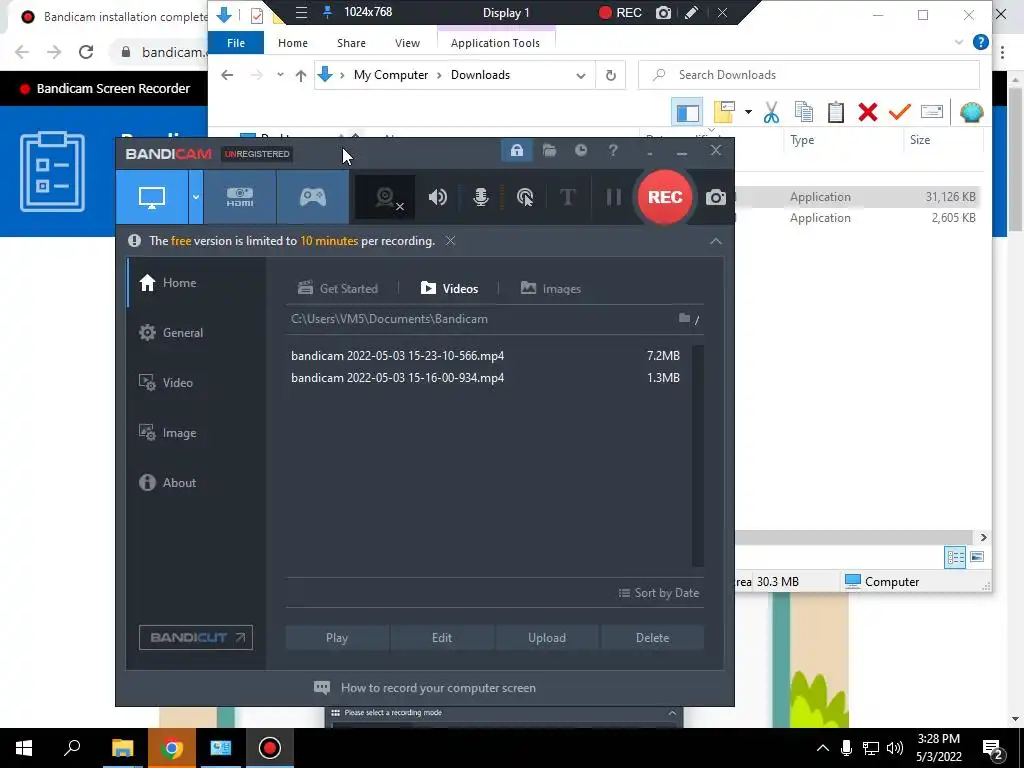The width and height of the screenshot is (1024, 768).
Task: Switch Explorer to details view icon
Action: [x=955, y=557]
